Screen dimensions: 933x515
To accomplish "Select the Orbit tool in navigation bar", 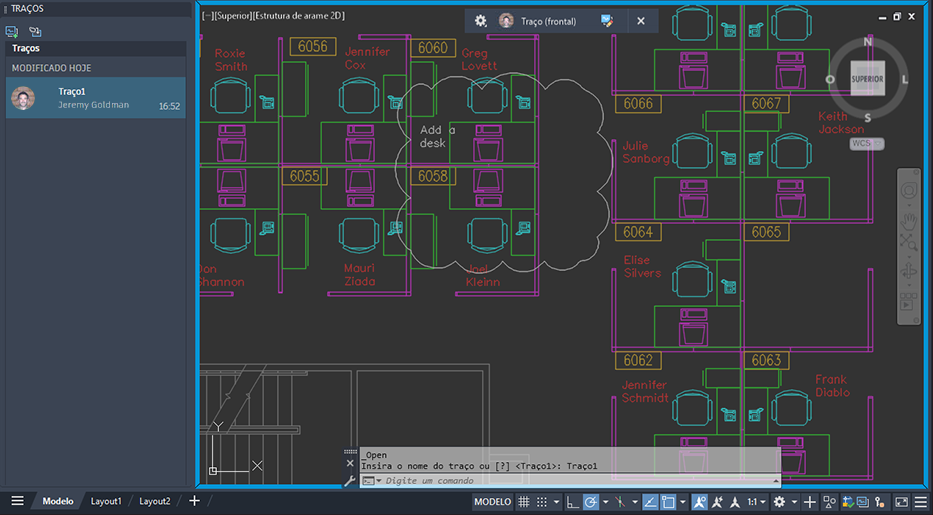I will pos(909,271).
